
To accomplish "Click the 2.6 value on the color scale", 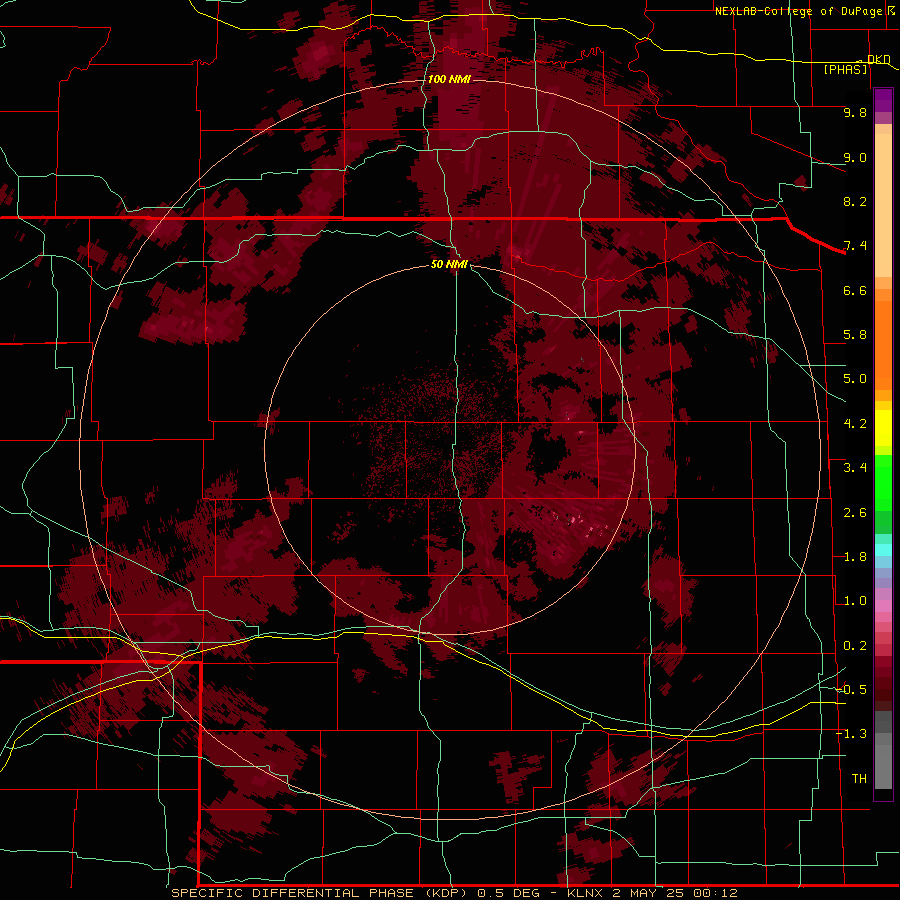I will click(855, 513).
